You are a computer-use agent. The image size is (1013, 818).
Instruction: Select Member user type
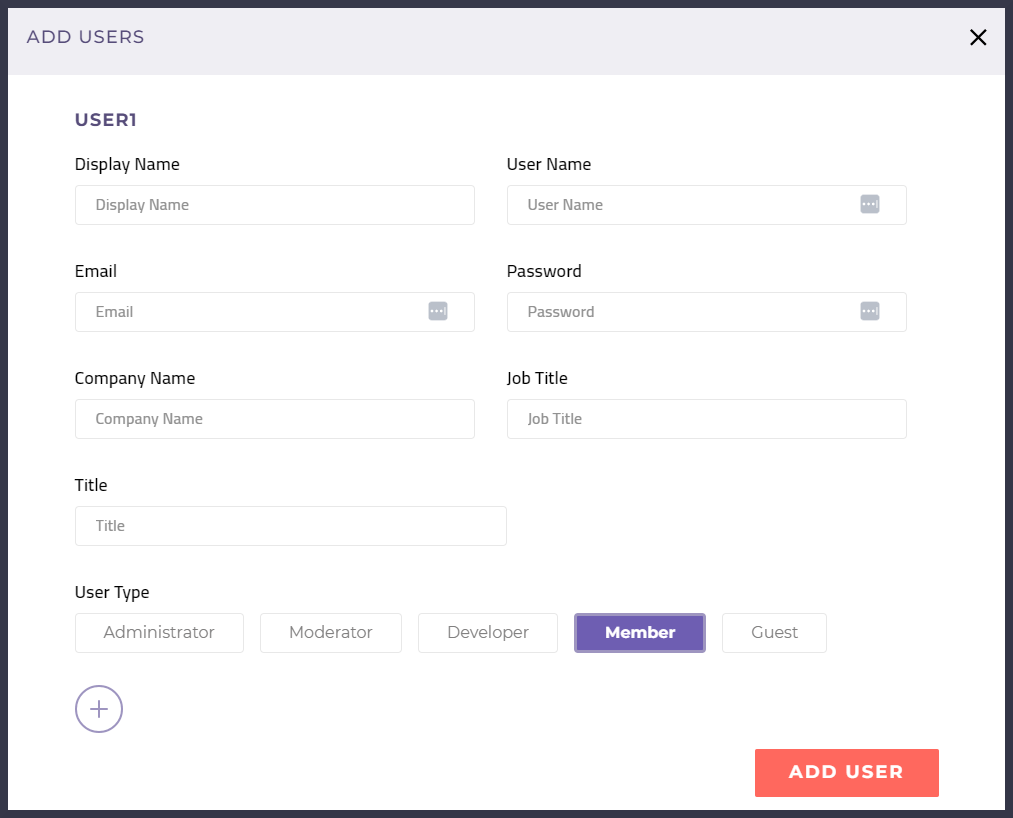(x=639, y=633)
